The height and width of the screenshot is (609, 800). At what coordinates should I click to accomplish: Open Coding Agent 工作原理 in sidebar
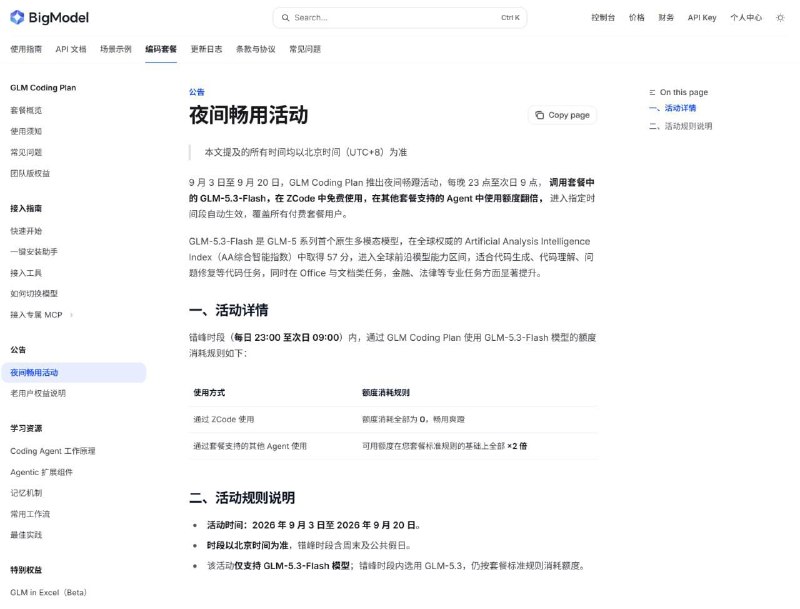53,451
